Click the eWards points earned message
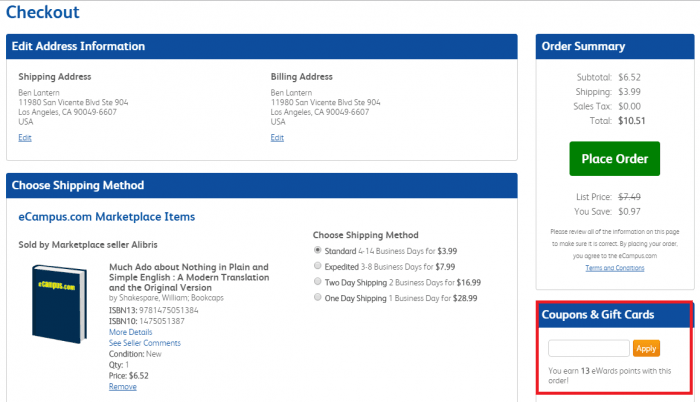 coord(609,376)
